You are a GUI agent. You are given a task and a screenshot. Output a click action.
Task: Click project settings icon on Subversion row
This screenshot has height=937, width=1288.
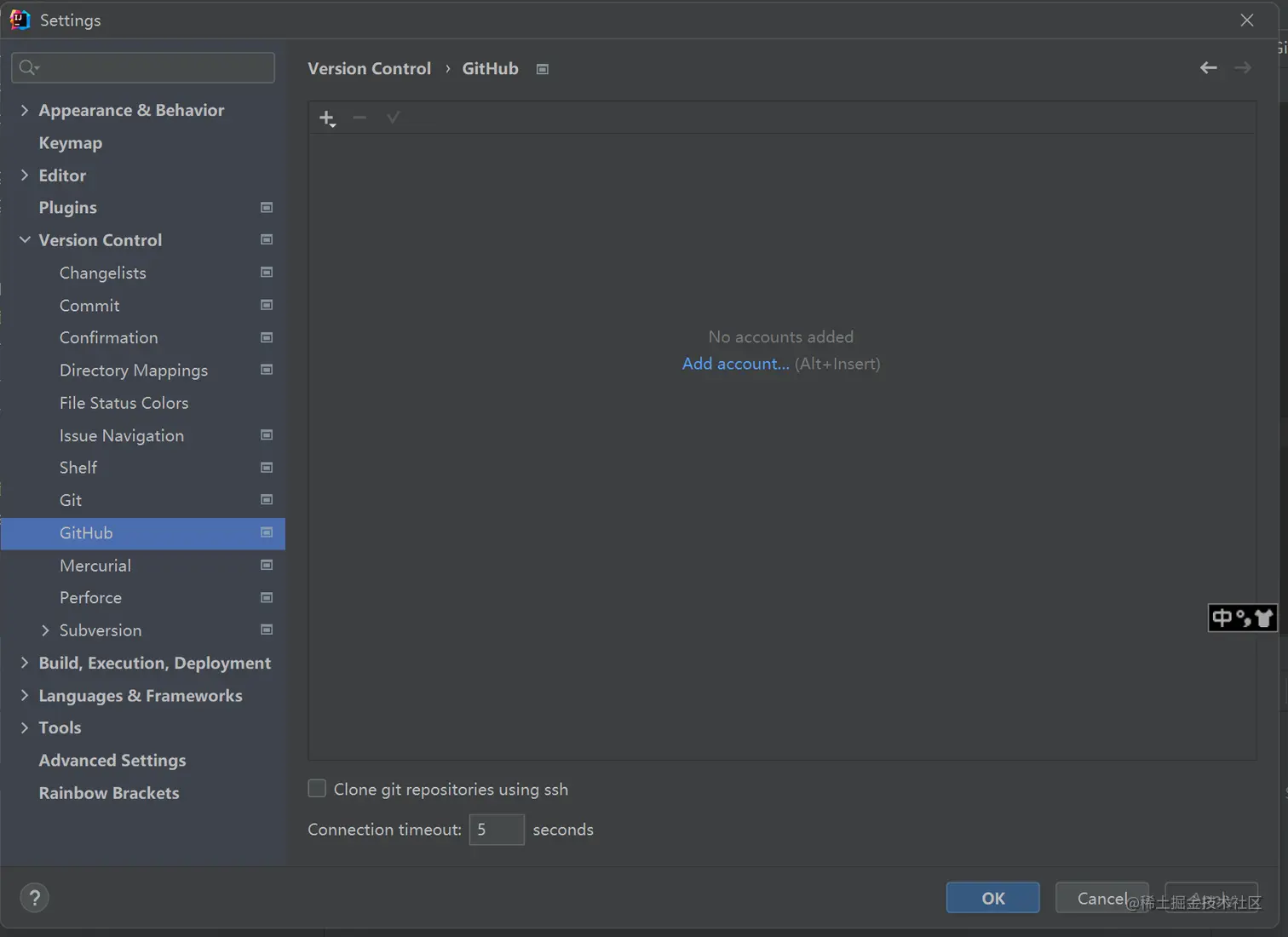pos(267,630)
